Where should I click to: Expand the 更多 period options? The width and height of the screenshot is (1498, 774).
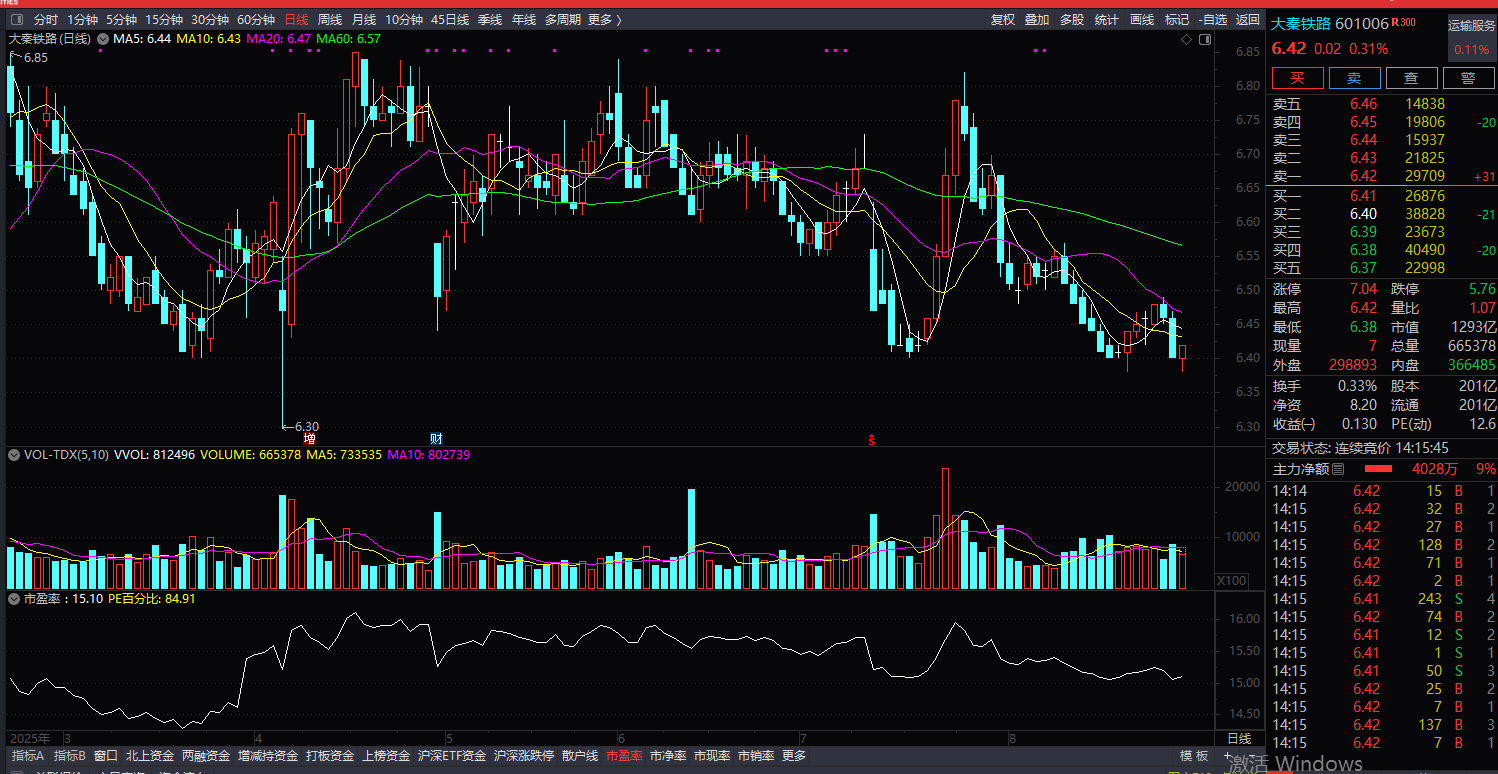coord(604,20)
